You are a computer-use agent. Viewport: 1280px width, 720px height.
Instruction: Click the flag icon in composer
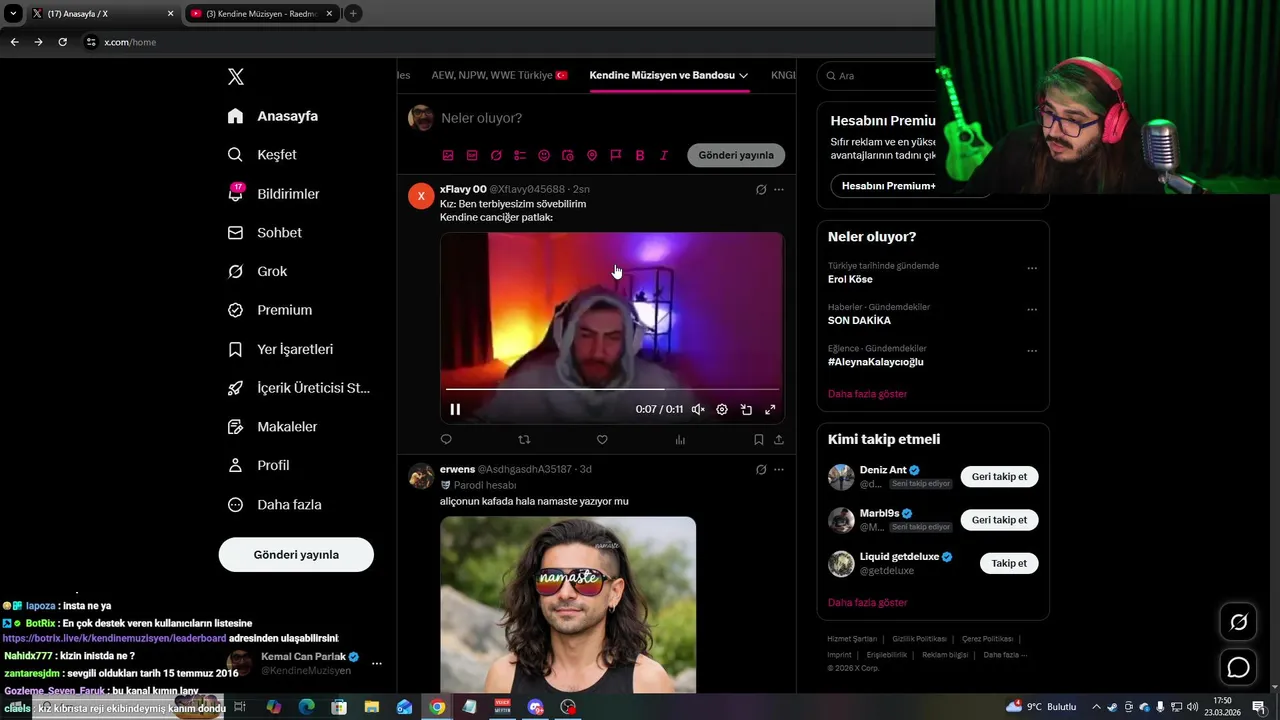click(616, 155)
